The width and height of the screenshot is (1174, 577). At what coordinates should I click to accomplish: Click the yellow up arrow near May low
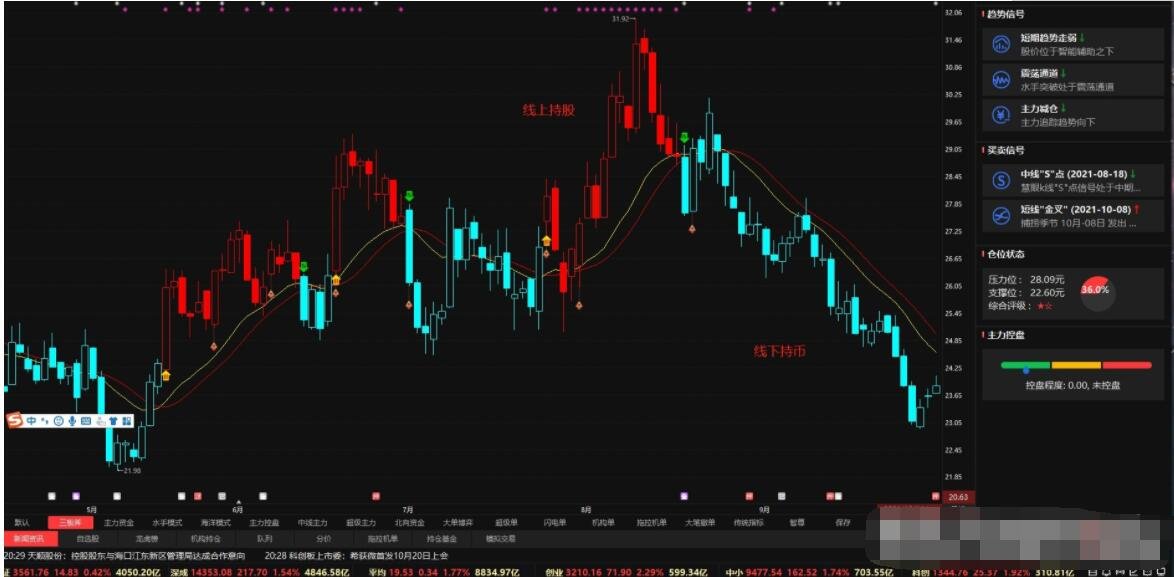click(165, 375)
